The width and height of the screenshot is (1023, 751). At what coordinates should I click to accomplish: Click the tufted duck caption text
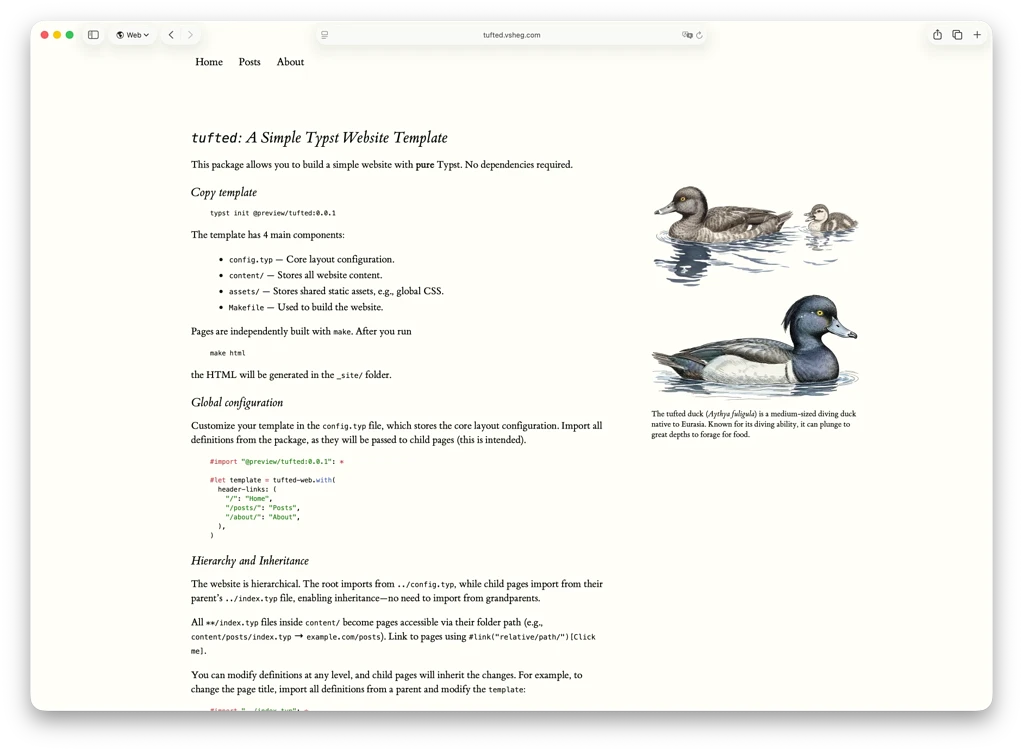[754, 424]
